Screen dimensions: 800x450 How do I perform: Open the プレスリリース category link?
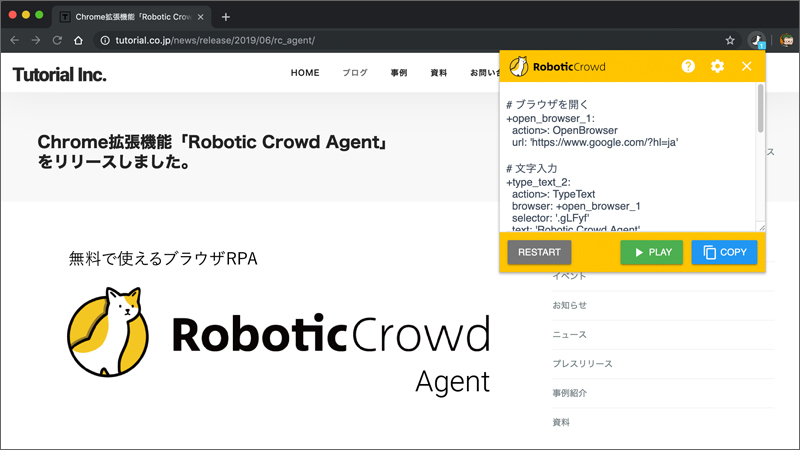tap(583, 364)
